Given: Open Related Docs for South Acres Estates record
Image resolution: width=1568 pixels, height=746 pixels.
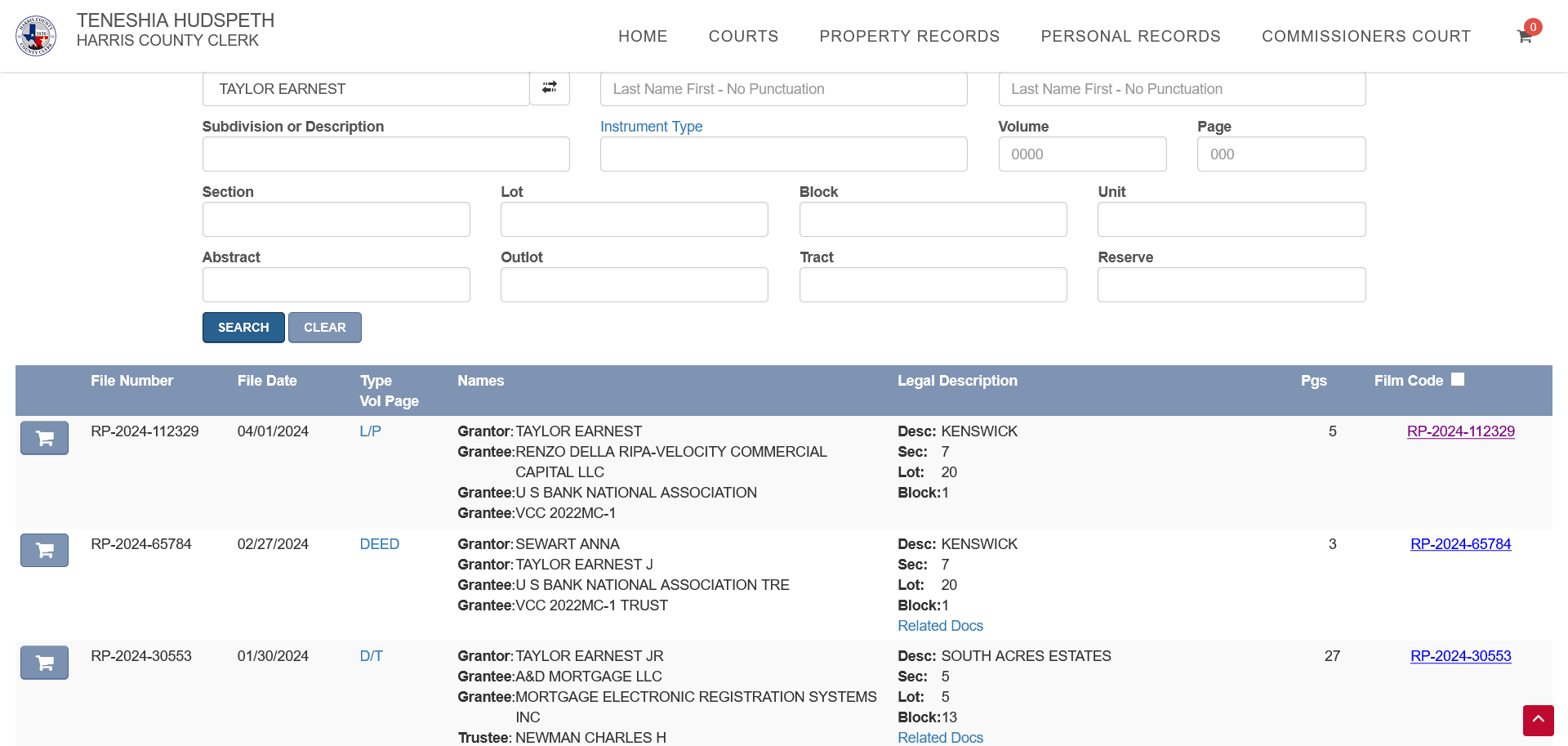Looking at the screenshot, I should point(940,738).
